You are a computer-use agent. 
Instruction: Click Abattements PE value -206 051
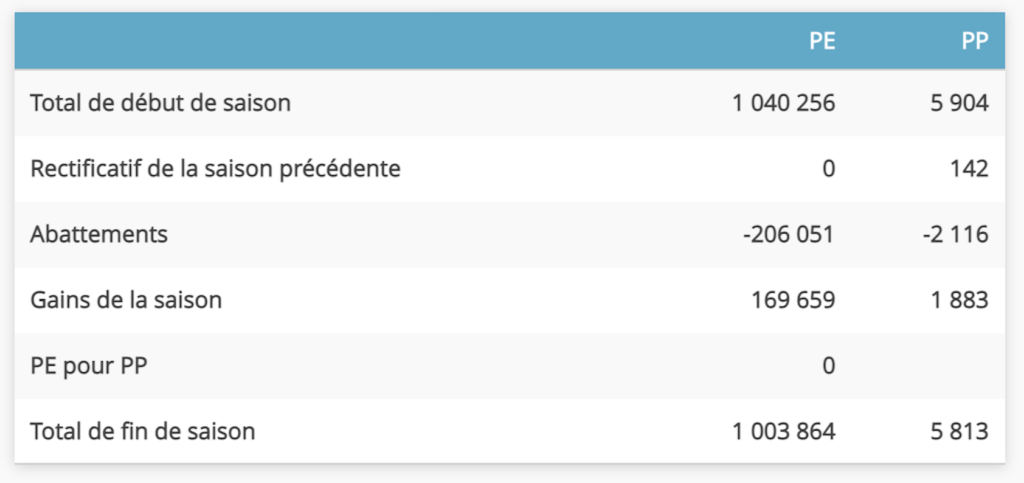pyautogui.click(x=789, y=234)
